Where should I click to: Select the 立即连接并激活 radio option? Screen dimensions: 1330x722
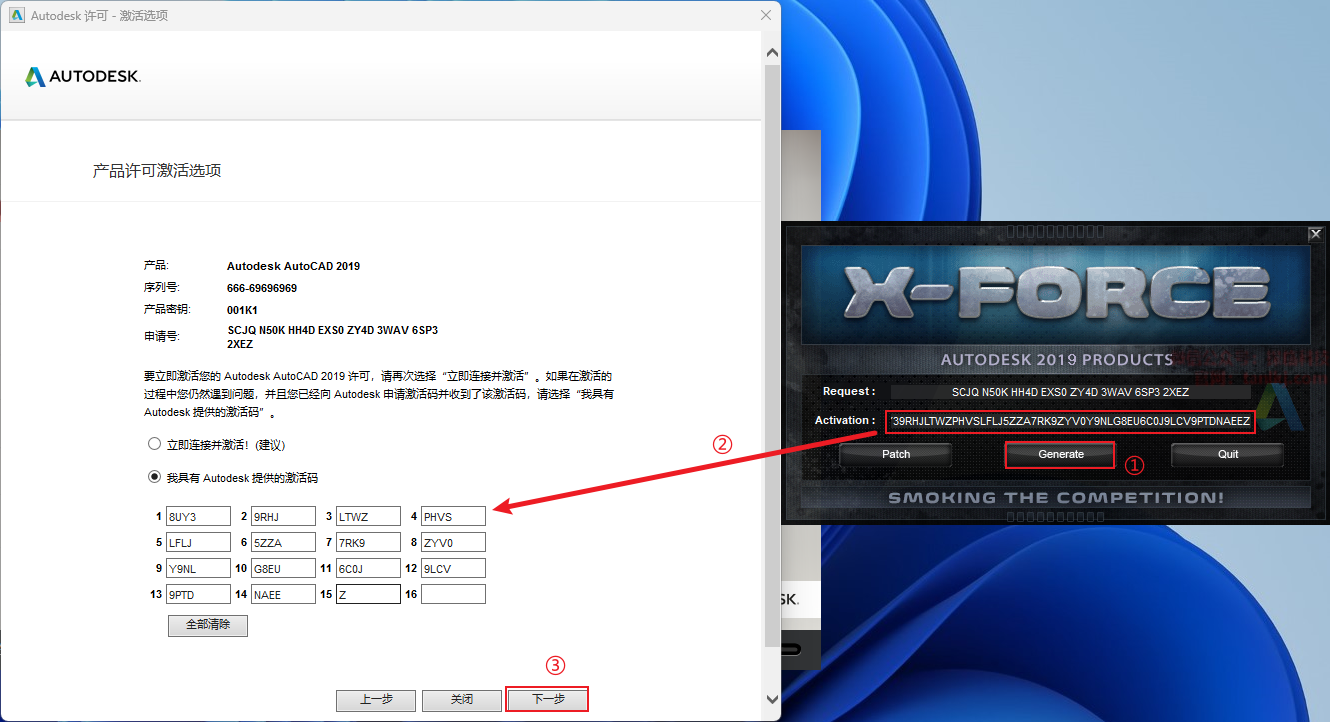point(154,444)
